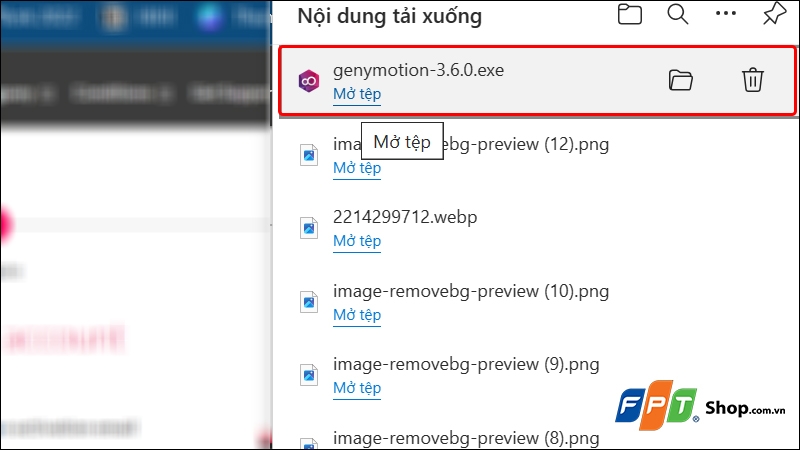Select image-removebg-preview (9).png file name
The image size is (800, 450).
tap(466, 364)
